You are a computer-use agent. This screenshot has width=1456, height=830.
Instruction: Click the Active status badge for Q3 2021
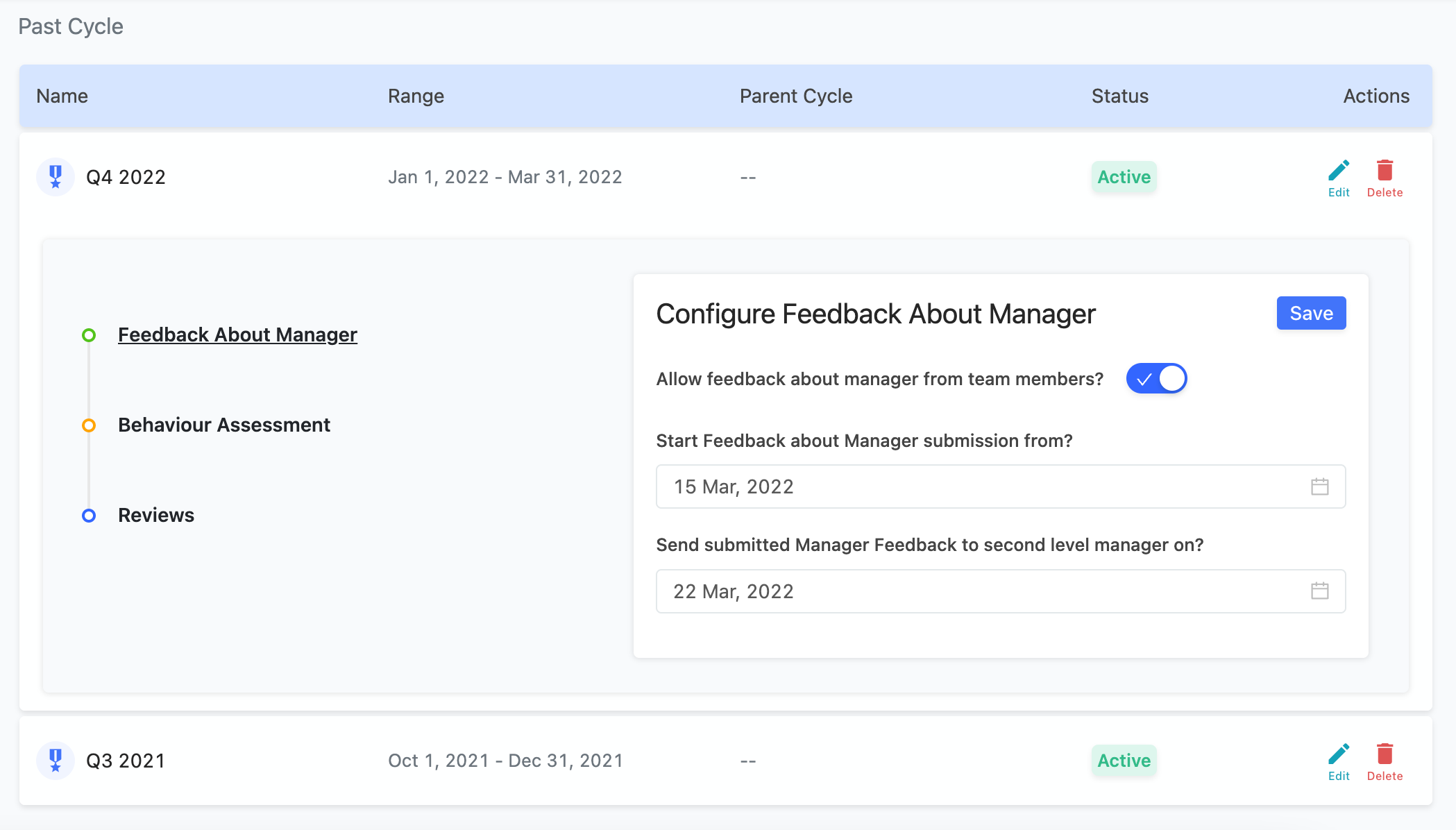1124,761
